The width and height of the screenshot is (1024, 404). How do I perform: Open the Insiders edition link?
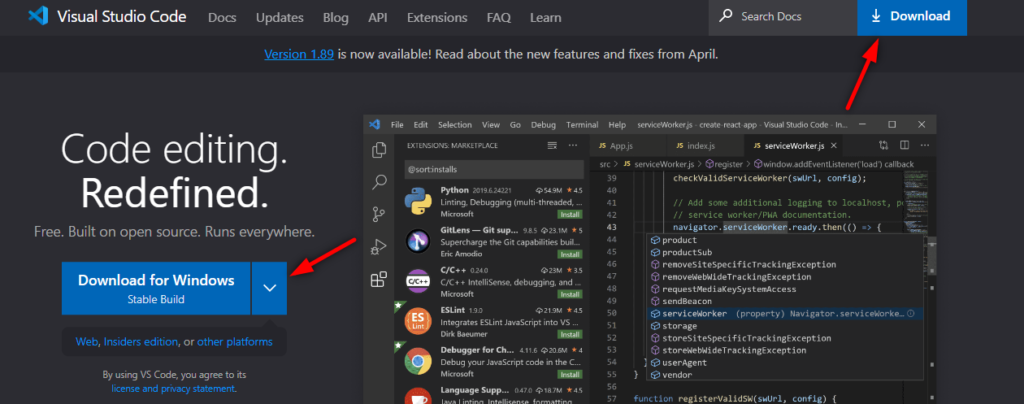pyautogui.click(x=140, y=341)
